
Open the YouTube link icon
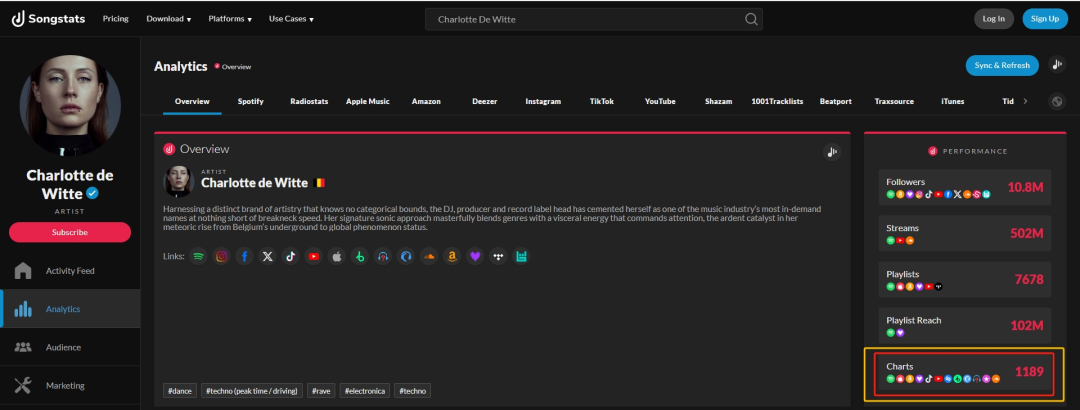[314, 256]
